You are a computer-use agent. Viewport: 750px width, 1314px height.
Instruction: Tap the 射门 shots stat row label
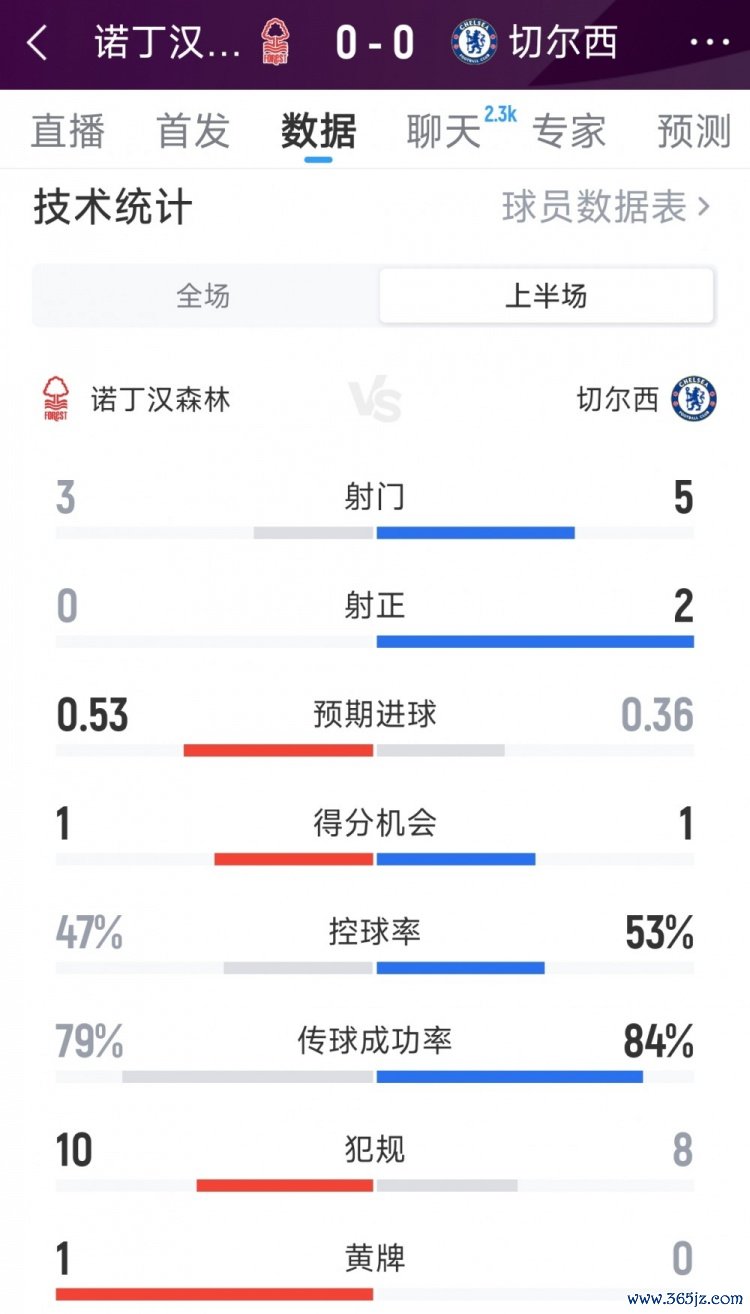click(375, 497)
